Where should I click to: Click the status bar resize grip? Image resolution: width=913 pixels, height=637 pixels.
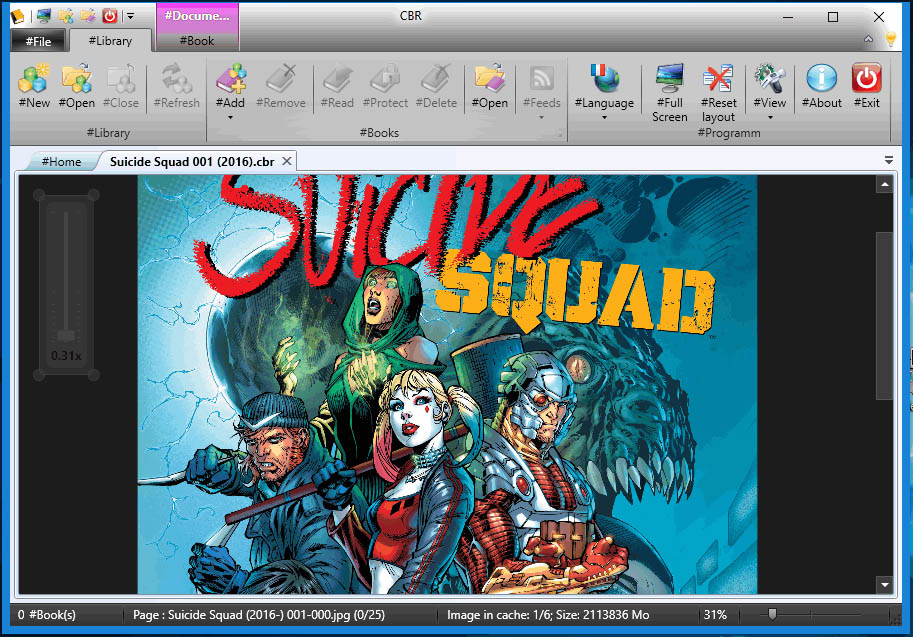click(896, 620)
